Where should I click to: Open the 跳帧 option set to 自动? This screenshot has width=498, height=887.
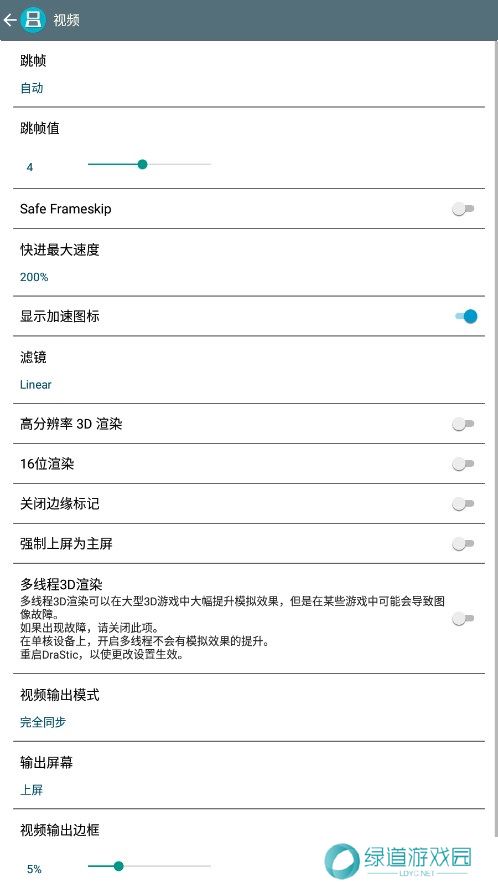(x=249, y=74)
